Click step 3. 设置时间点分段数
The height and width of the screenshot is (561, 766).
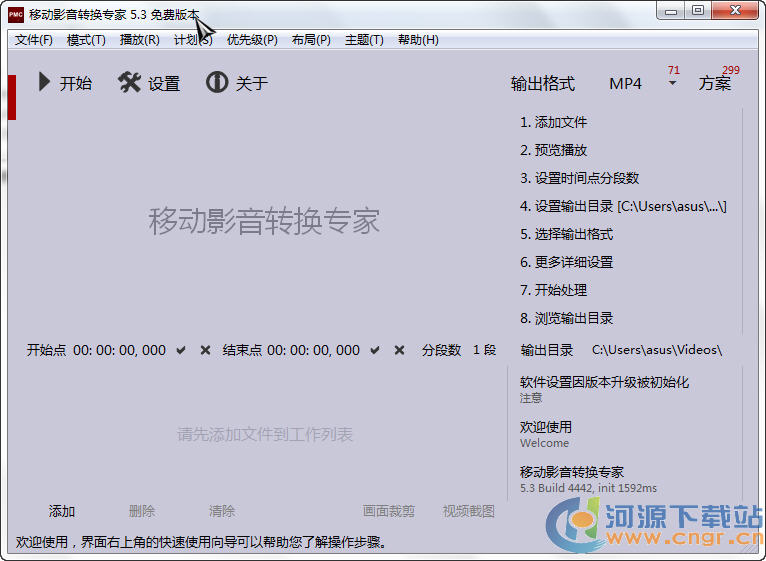tap(579, 178)
